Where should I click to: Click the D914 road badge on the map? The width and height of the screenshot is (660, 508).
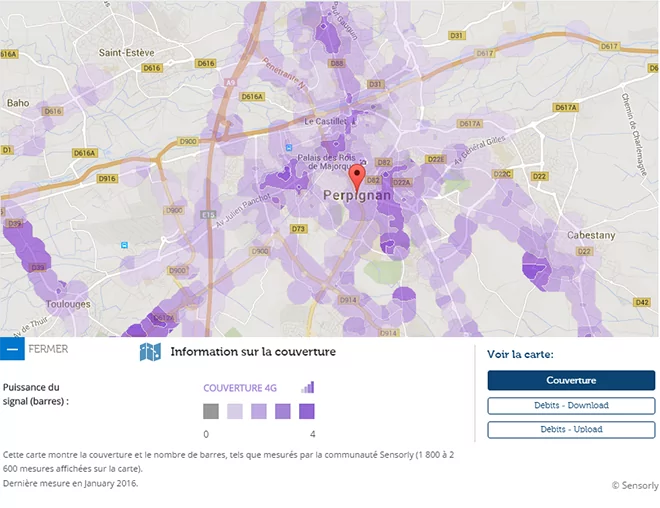(x=347, y=299)
